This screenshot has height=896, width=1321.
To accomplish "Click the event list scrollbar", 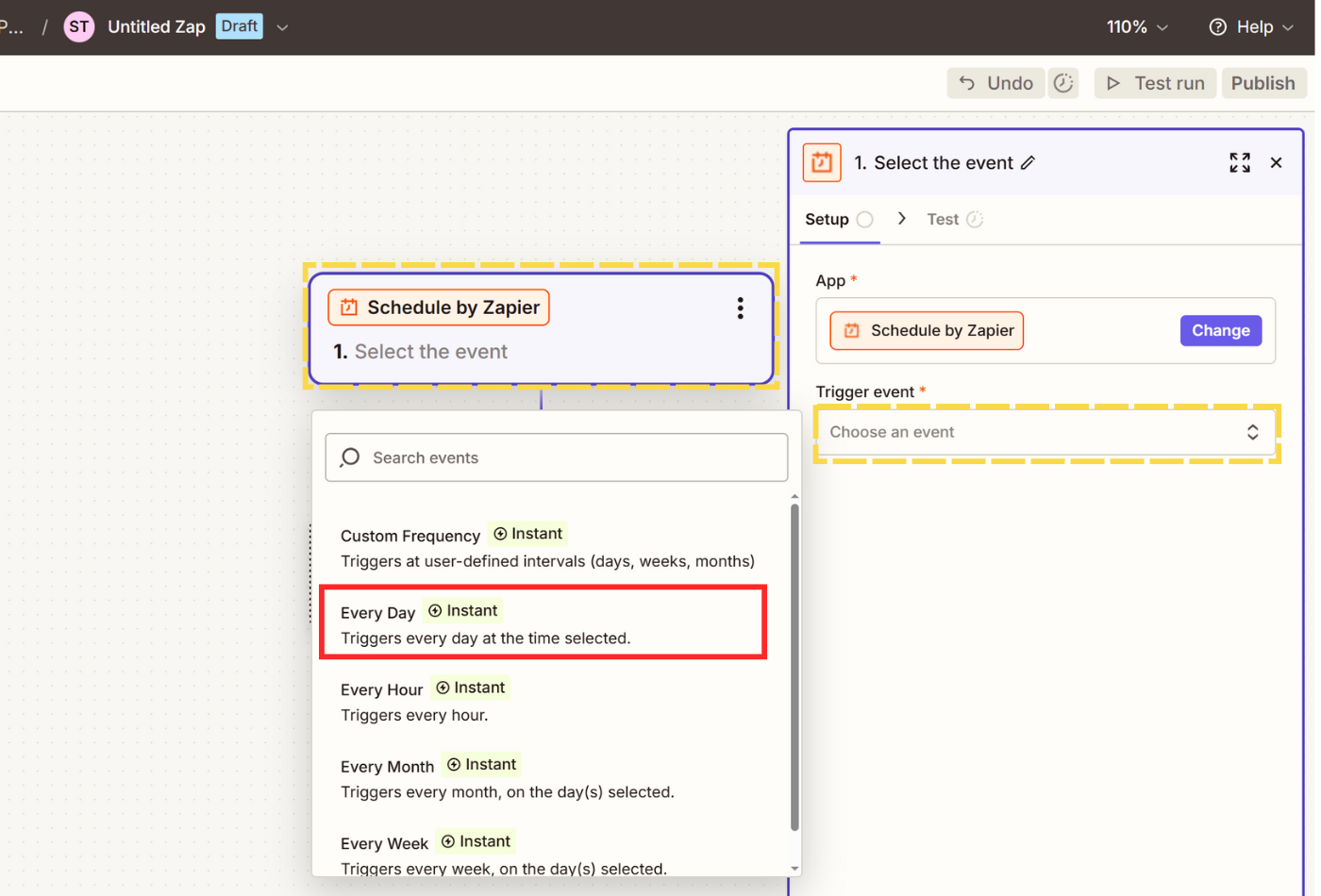I will [x=794, y=666].
